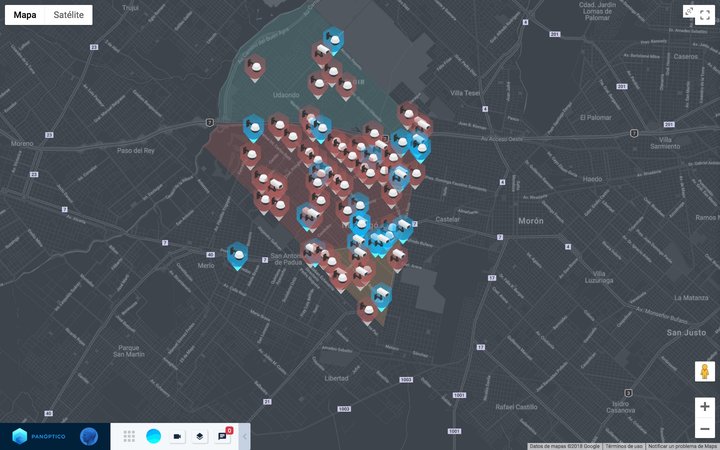The width and height of the screenshot is (720, 450).
Task: Open the video camera panel
Action: pyautogui.click(x=177, y=436)
